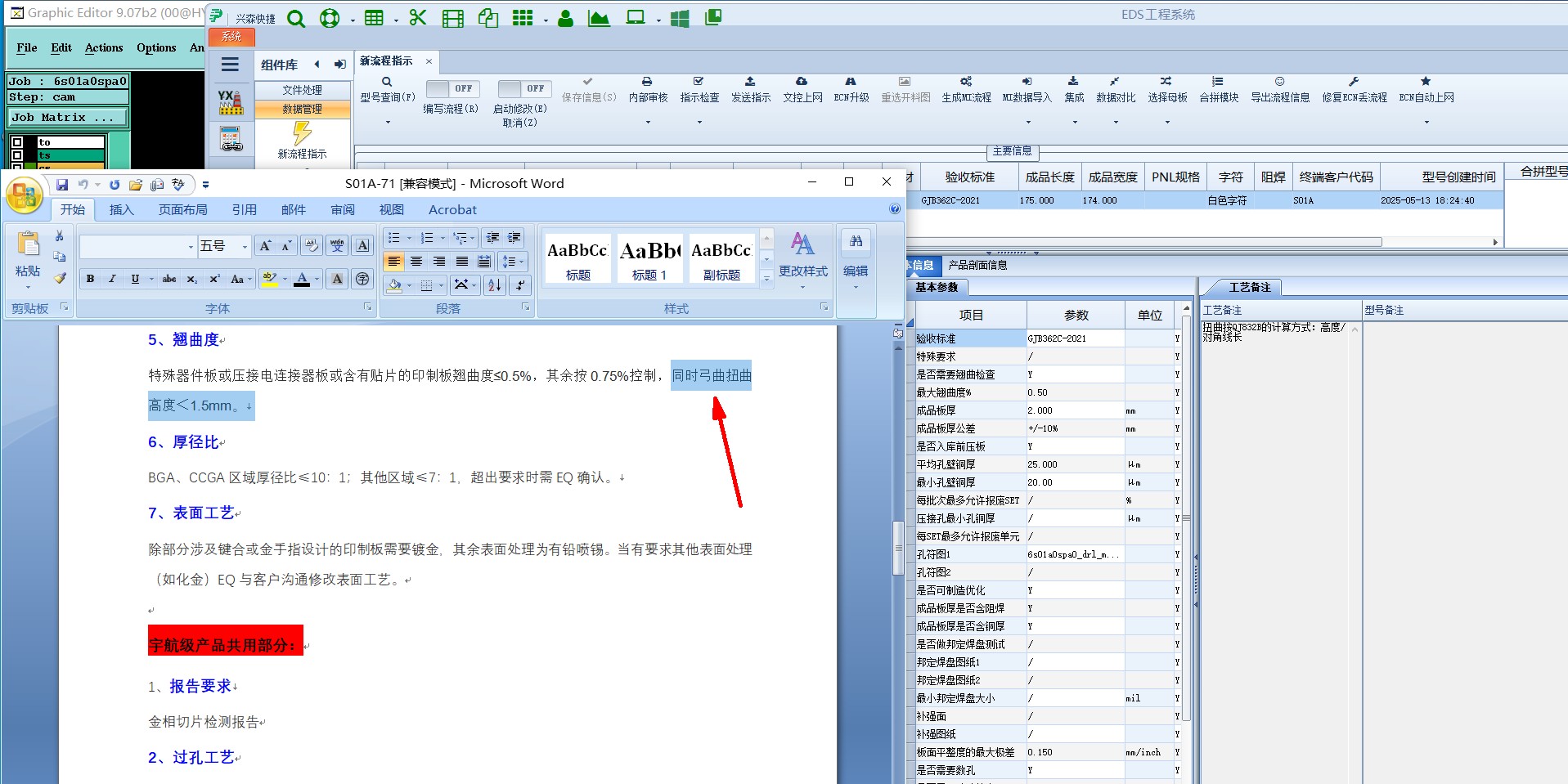This screenshot has height=784, width=1568.
Task: Click yellow text highlight color button
Action: [269, 279]
